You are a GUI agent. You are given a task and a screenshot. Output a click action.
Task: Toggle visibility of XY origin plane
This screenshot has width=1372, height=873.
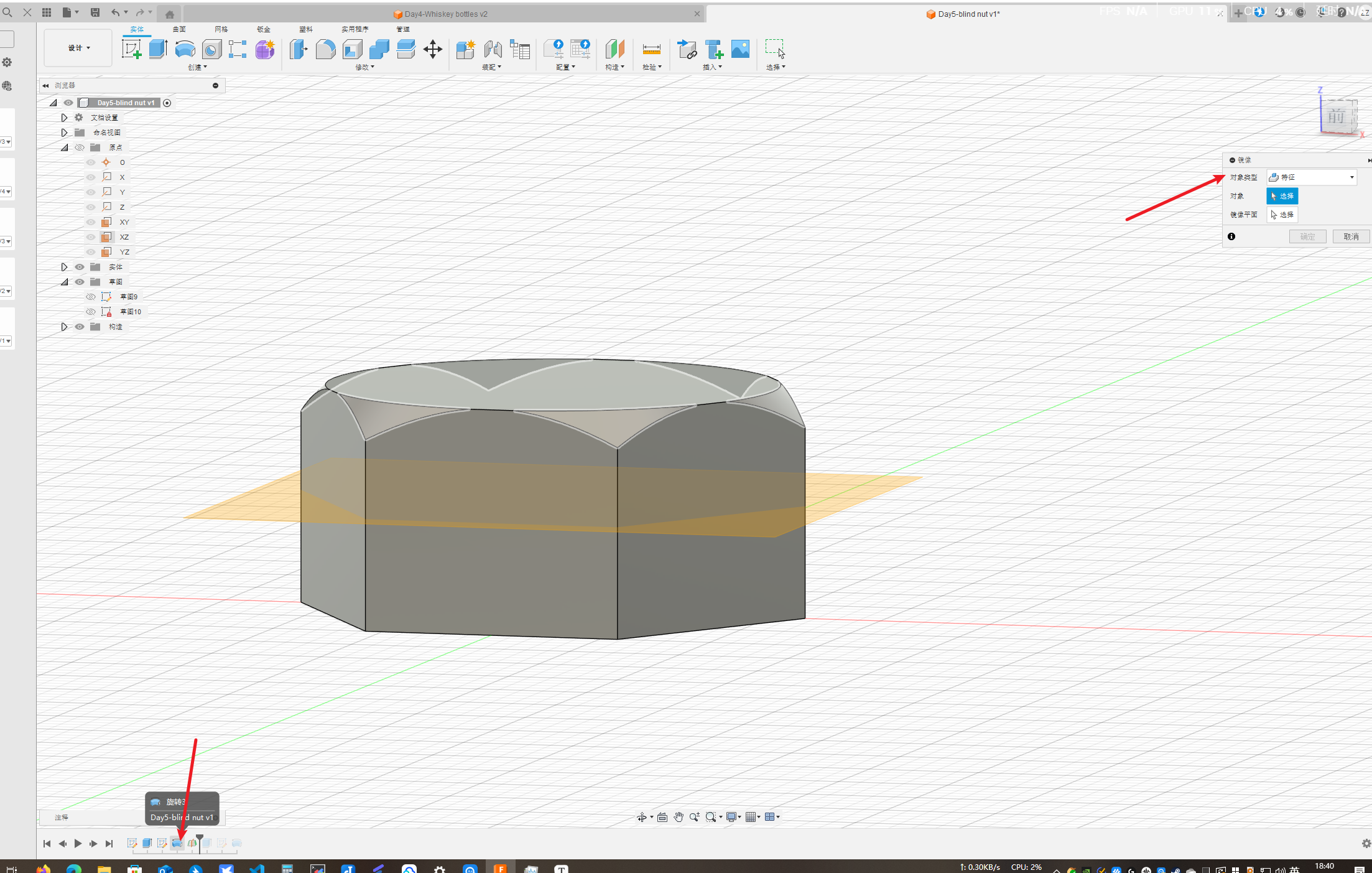91,222
